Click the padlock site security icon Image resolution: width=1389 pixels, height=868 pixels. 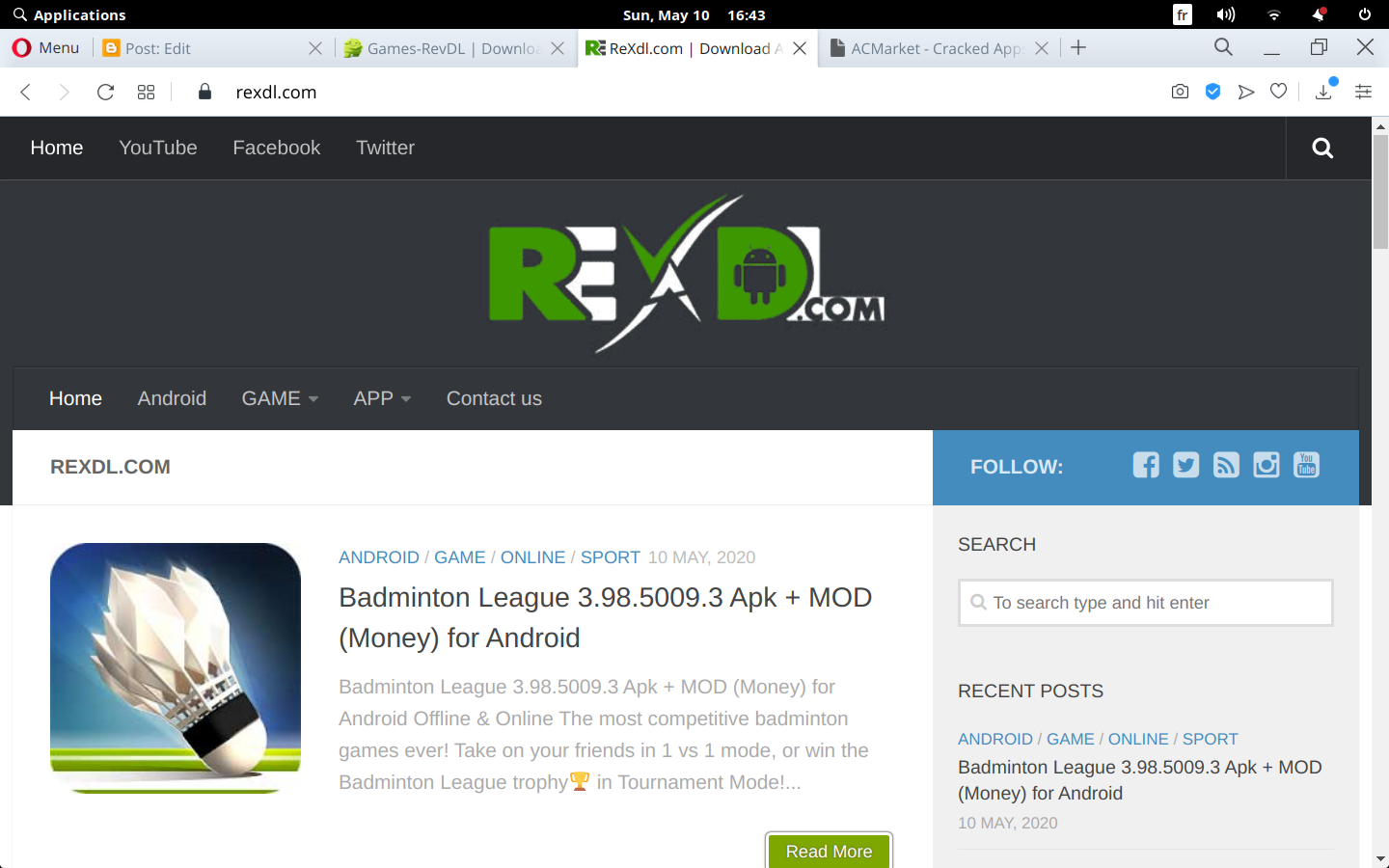coord(204,92)
